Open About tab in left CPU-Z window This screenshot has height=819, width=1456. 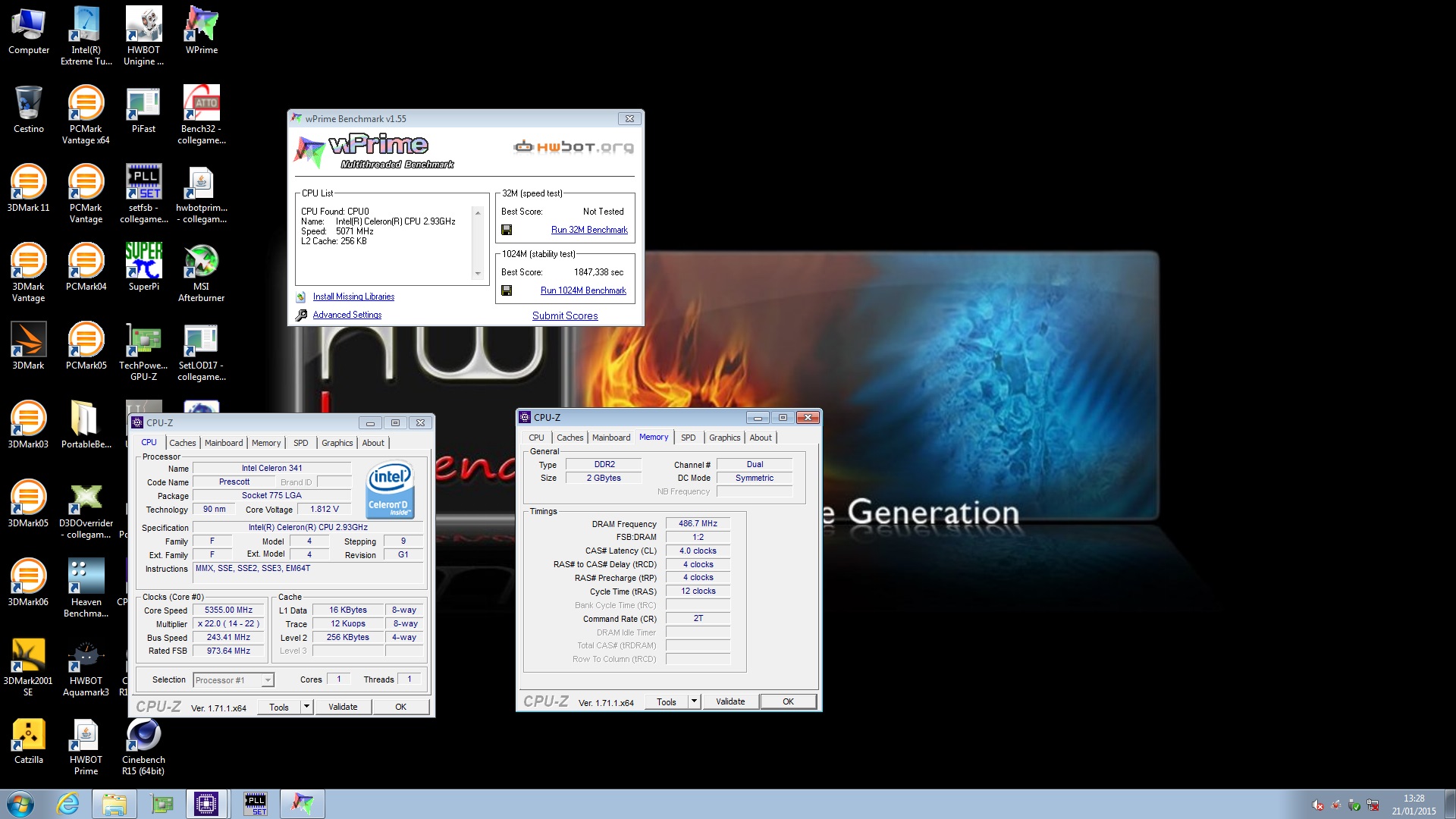(x=373, y=443)
